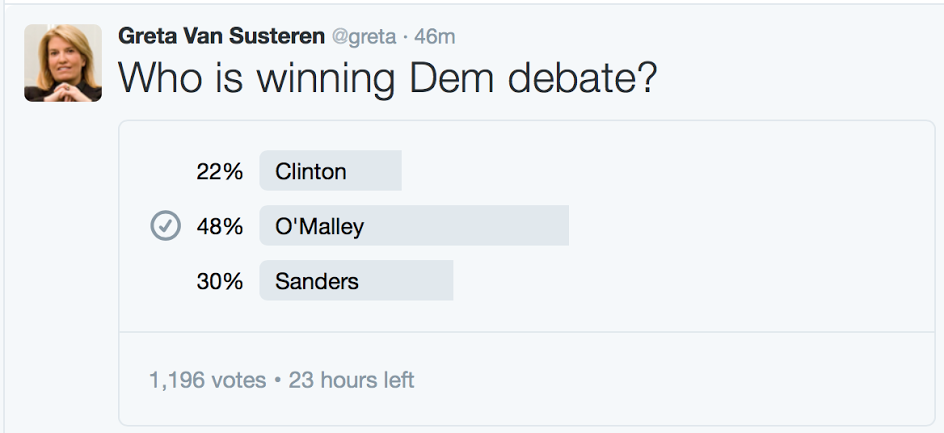The width and height of the screenshot is (944, 433).
Task: Click the divider line above the vote count
Action: 527,332
